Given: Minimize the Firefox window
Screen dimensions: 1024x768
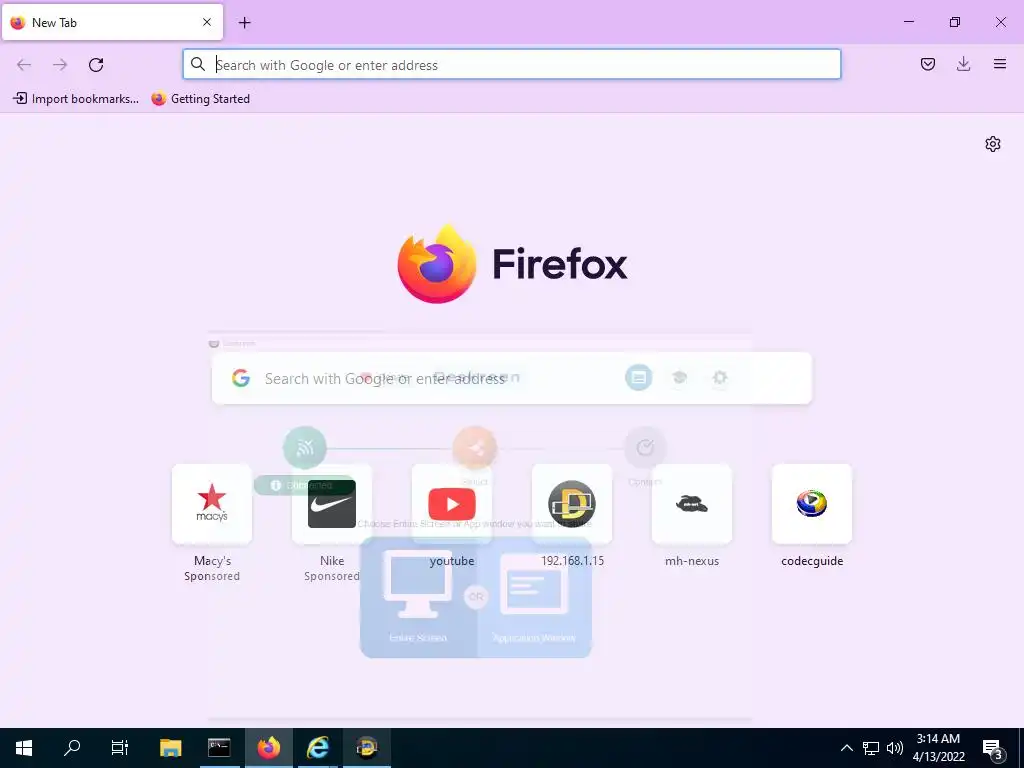Looking at the screenshot, I should pos(908,22).
